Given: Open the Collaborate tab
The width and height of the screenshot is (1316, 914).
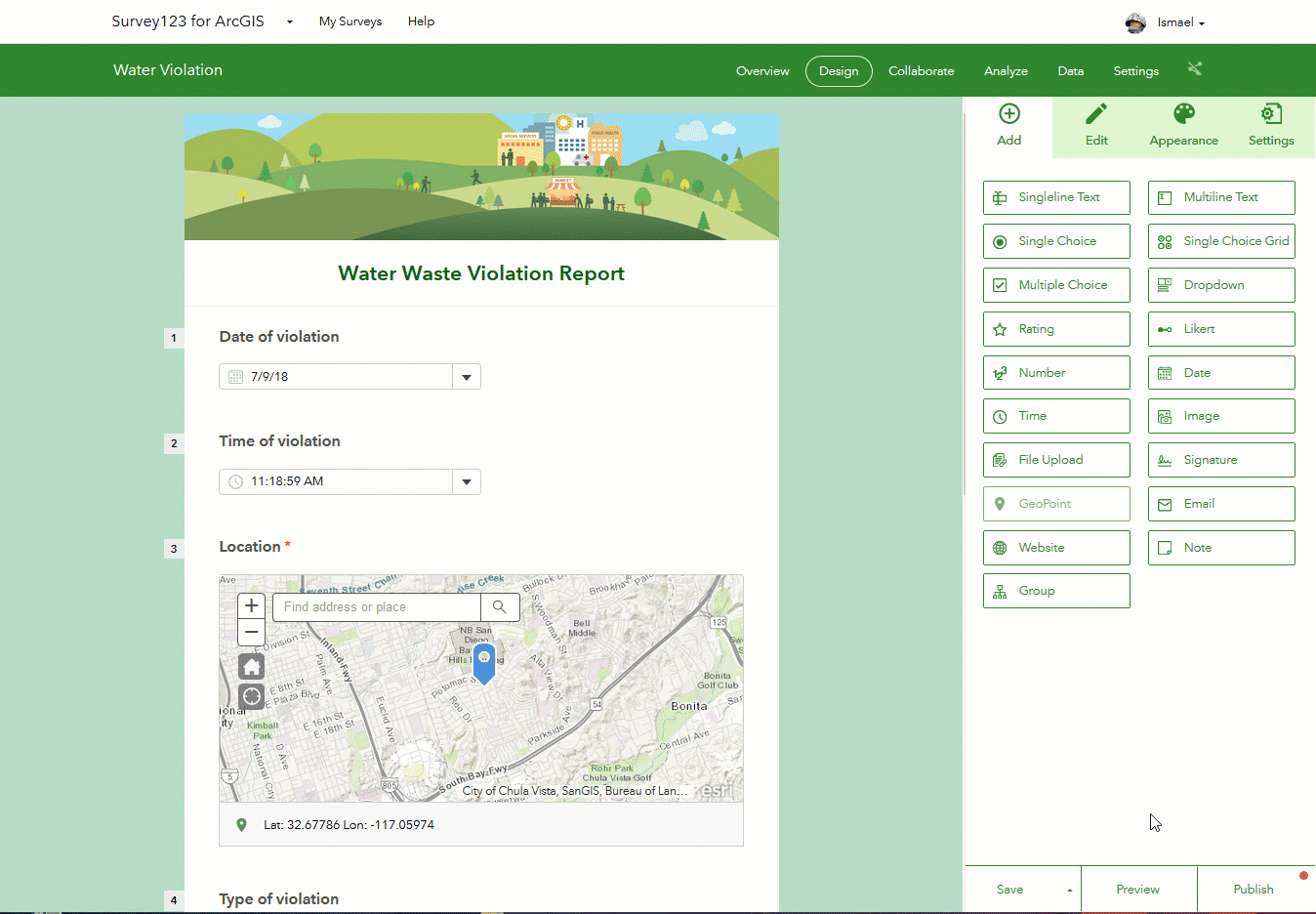Looking at the screenshot, I should click(x=922, y=71).
